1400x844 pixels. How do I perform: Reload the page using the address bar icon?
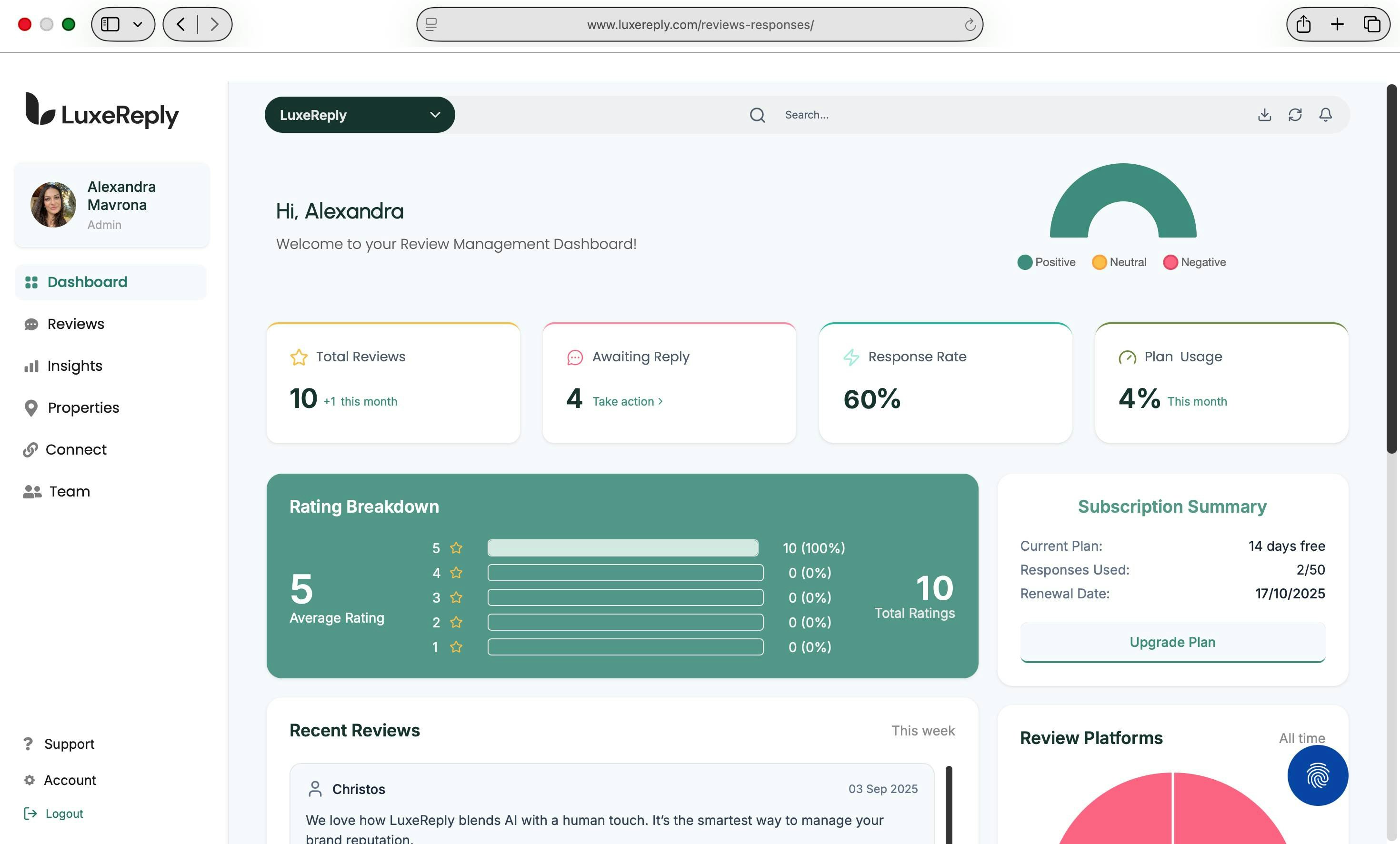[970, 24]
